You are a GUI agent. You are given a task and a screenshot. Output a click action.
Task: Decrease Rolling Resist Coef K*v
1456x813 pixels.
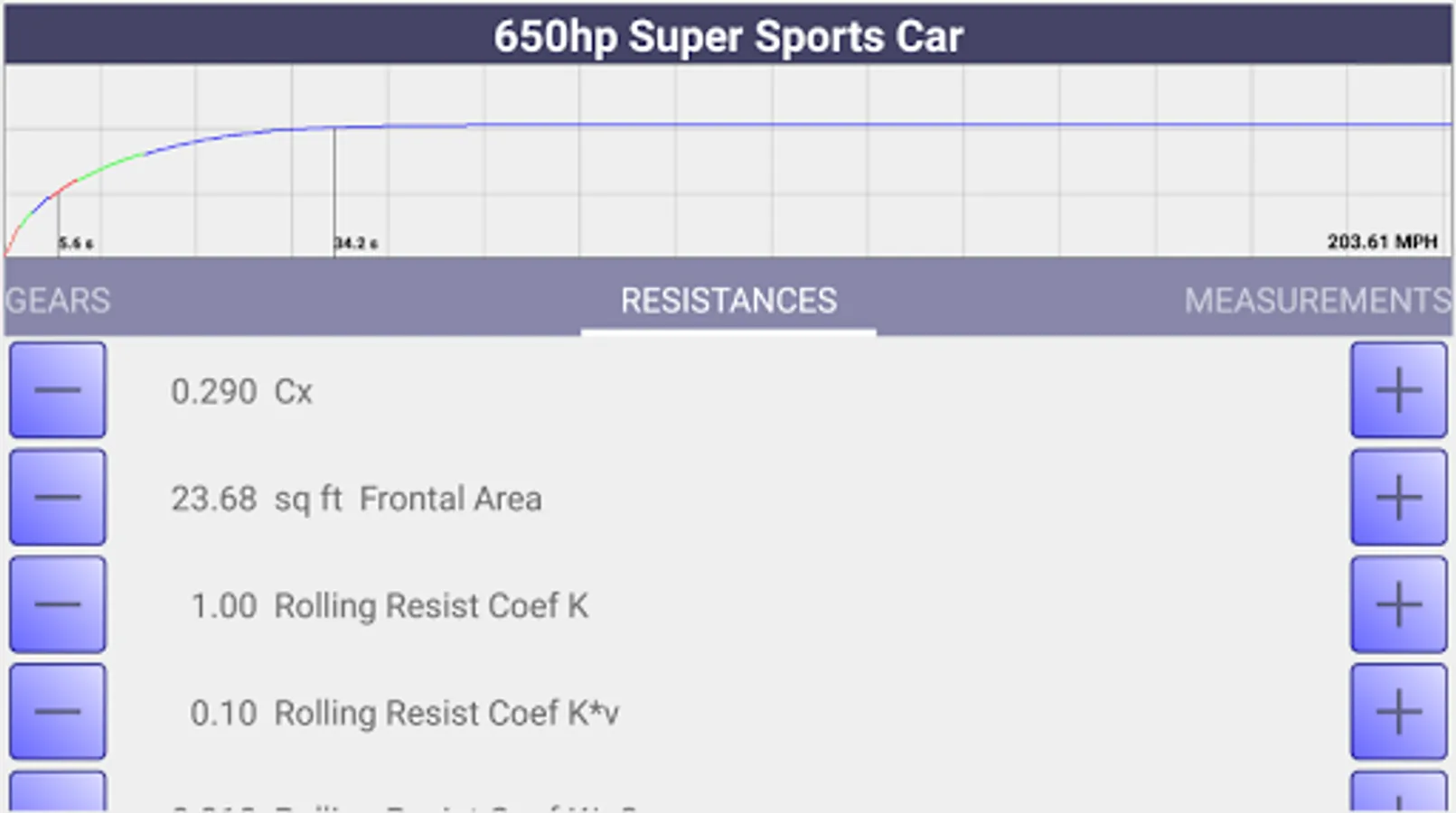click(58, 712)
